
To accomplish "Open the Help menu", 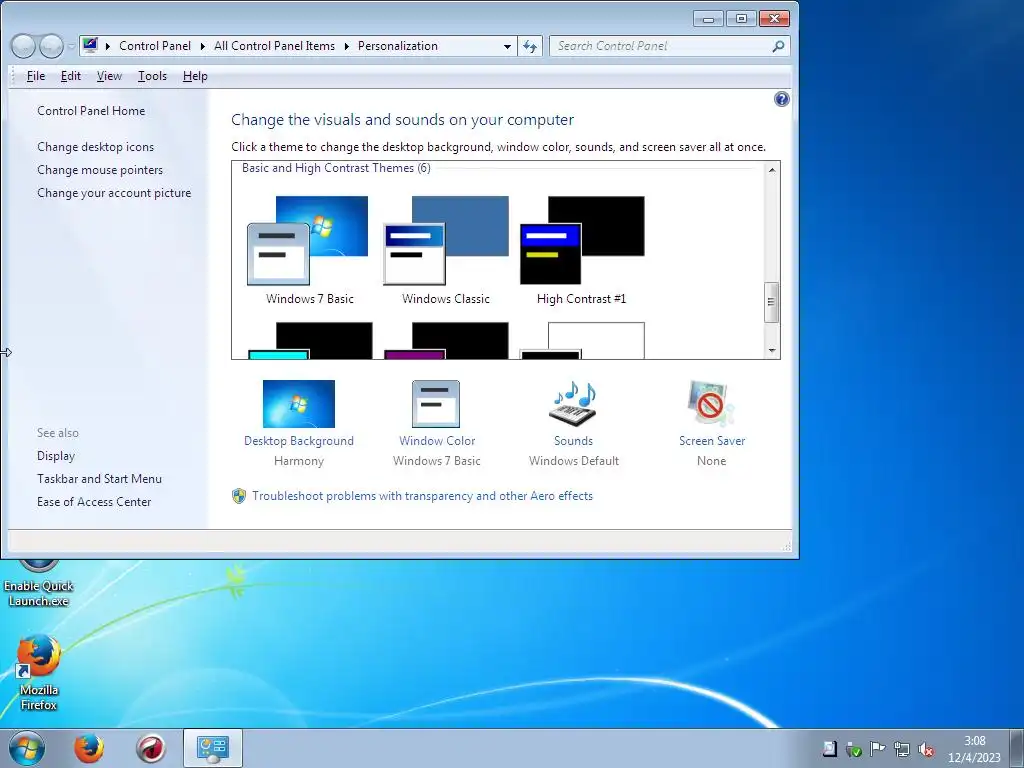I will point(195,76).
